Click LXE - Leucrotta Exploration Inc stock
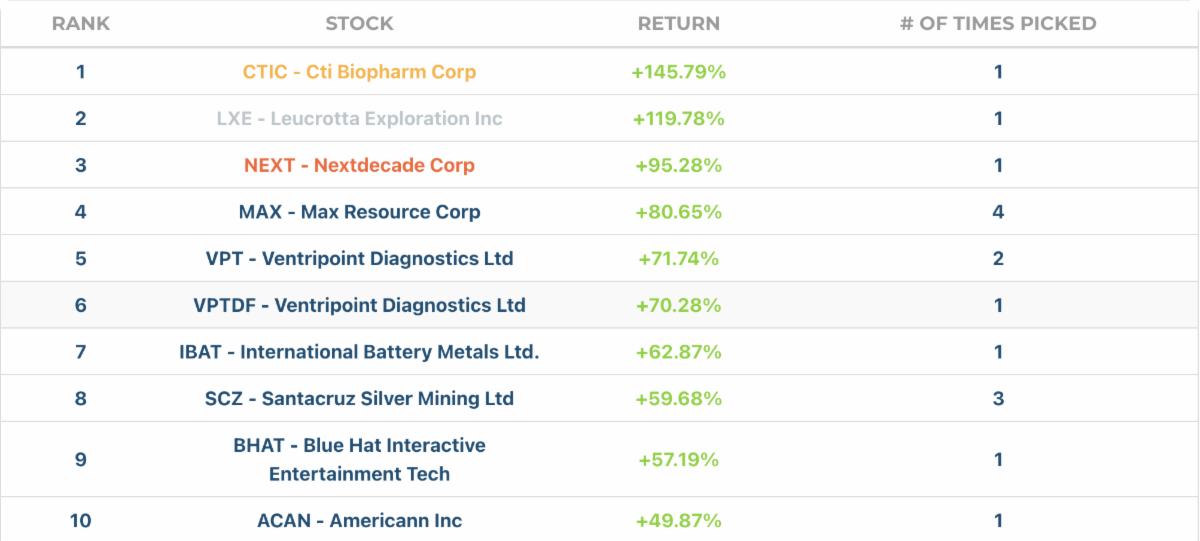The width and height of the screenshot is (1200, 541). (x=359, y=119)
